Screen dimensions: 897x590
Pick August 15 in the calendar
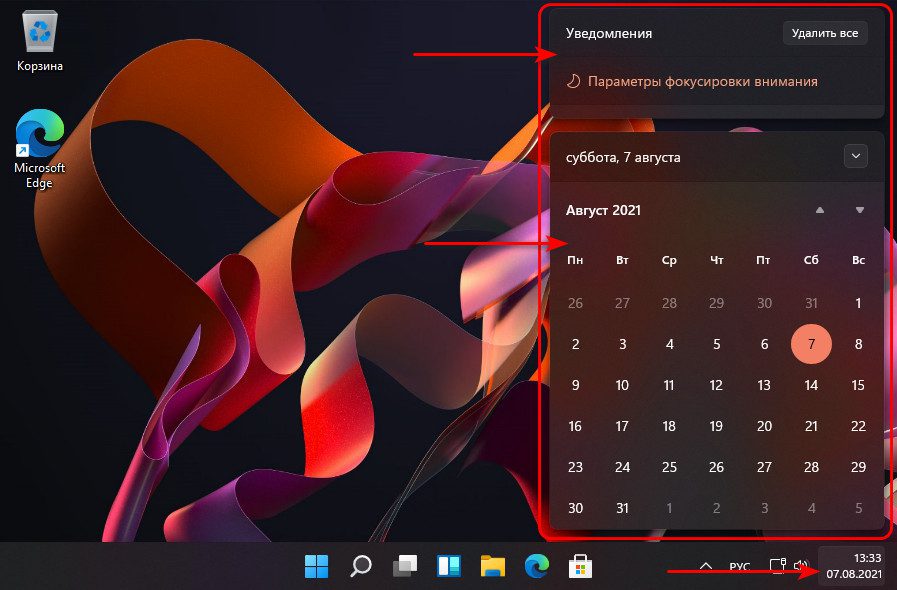click(858, 385)
